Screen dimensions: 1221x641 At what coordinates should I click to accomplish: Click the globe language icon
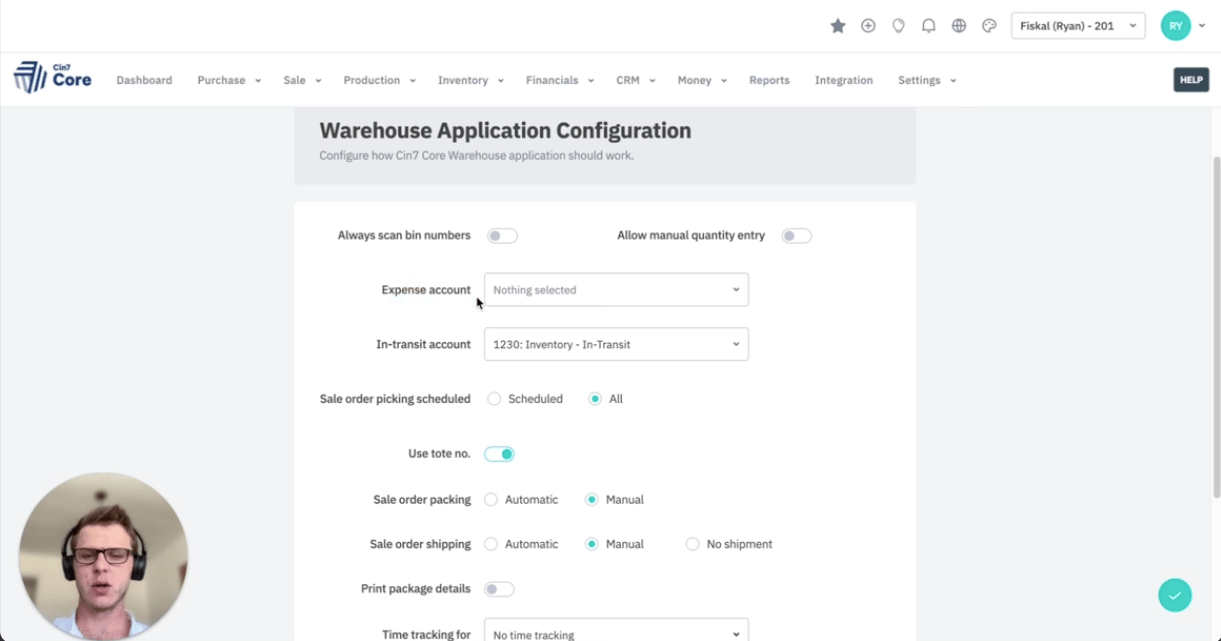click(x=959, y=26)
